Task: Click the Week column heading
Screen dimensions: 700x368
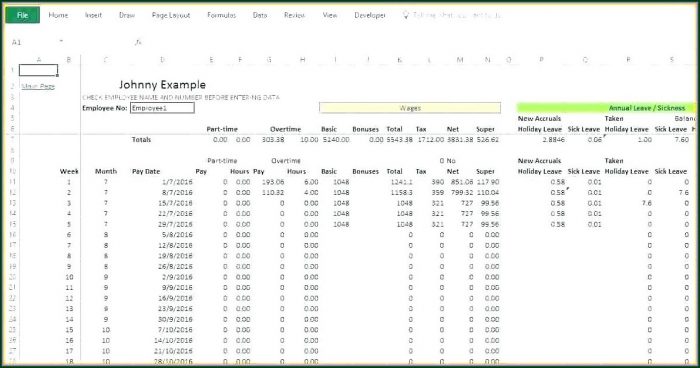Action: coord(69,171)
